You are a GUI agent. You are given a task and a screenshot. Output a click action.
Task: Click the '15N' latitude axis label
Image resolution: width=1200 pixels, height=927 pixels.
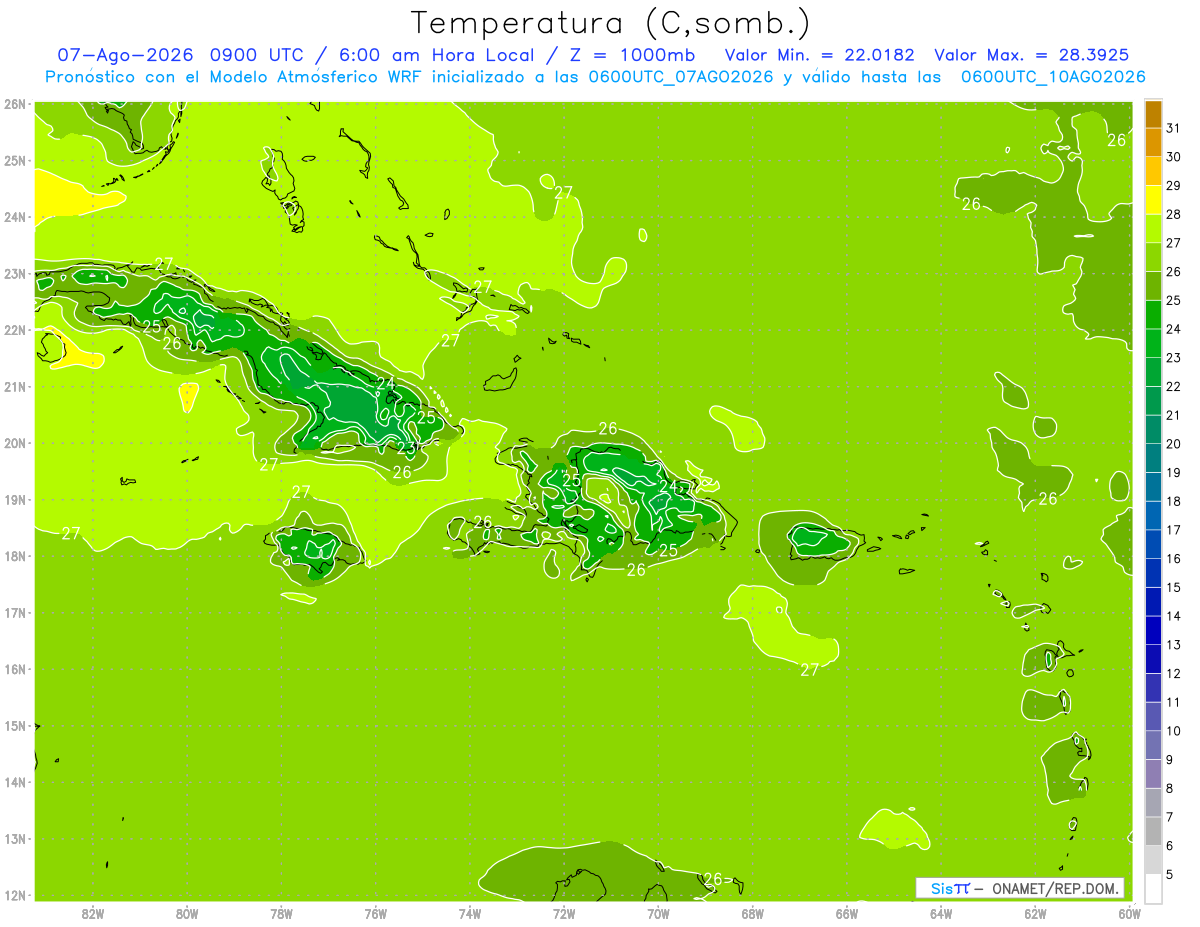point(14,725)
